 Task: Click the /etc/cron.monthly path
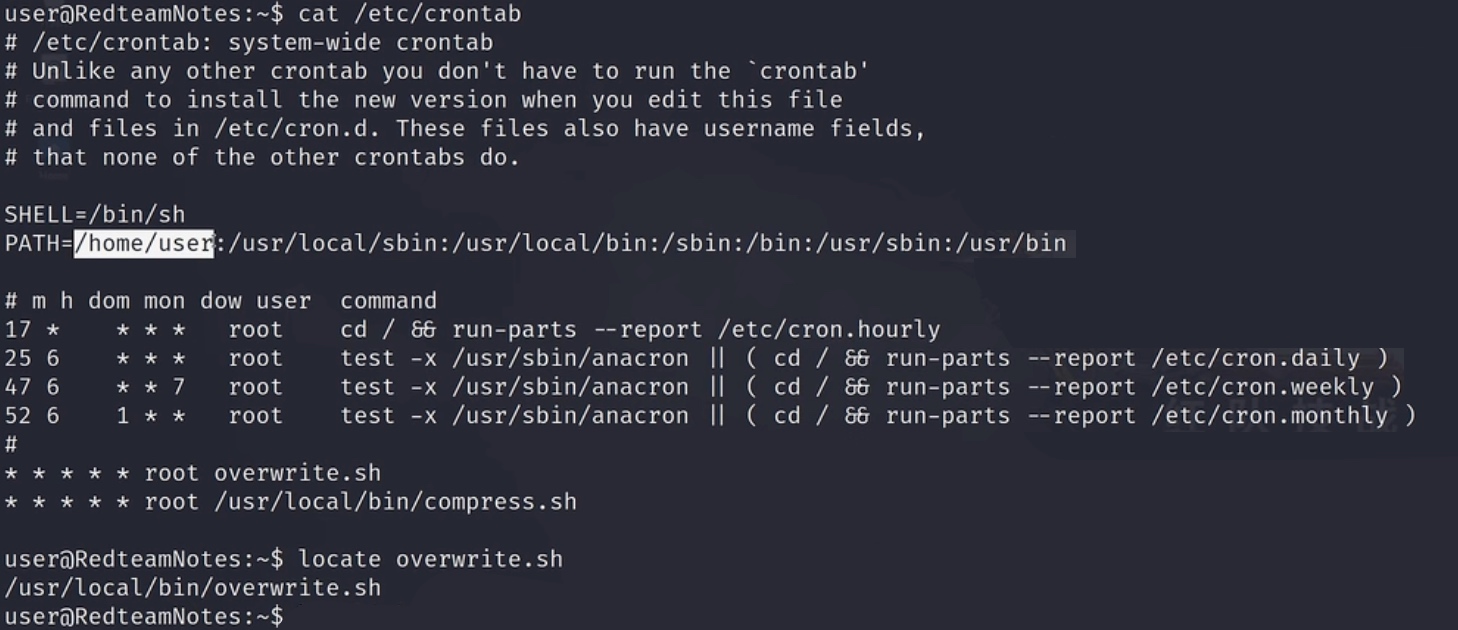click(x=1269, y=416)
